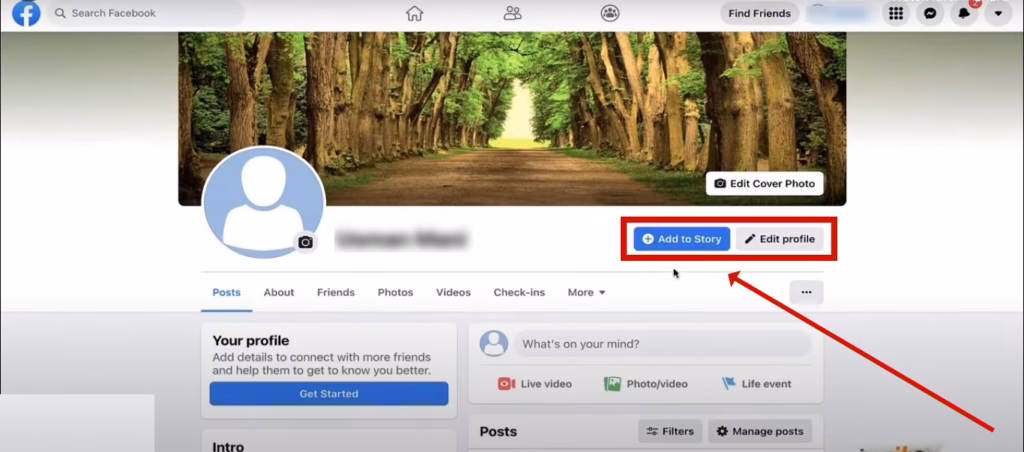Switch to the Videos tab
The image size is (1024, 452).
[x=453, y=293]
